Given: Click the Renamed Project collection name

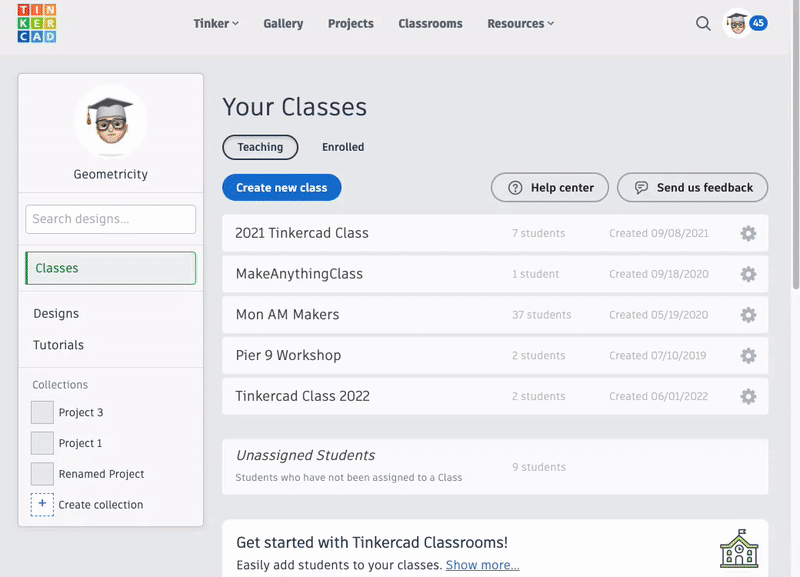Looking at the screenshot, I should (101, 474).
